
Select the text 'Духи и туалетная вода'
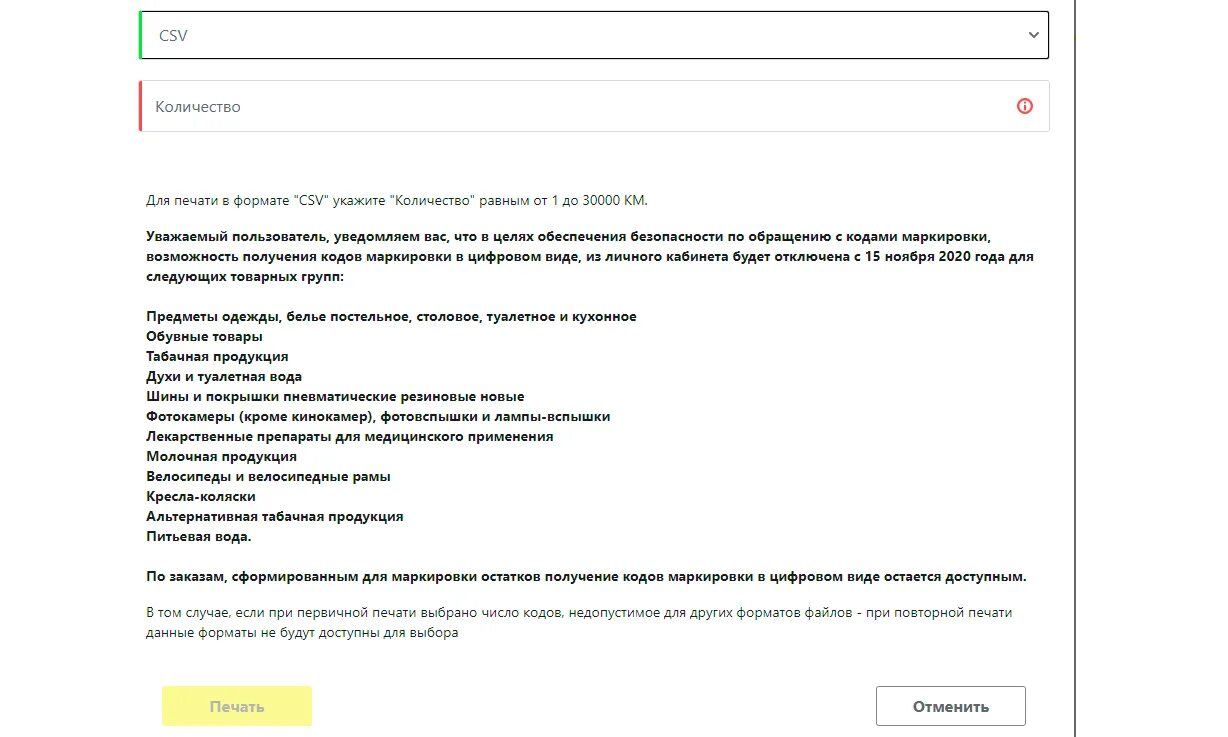(224, 376)
